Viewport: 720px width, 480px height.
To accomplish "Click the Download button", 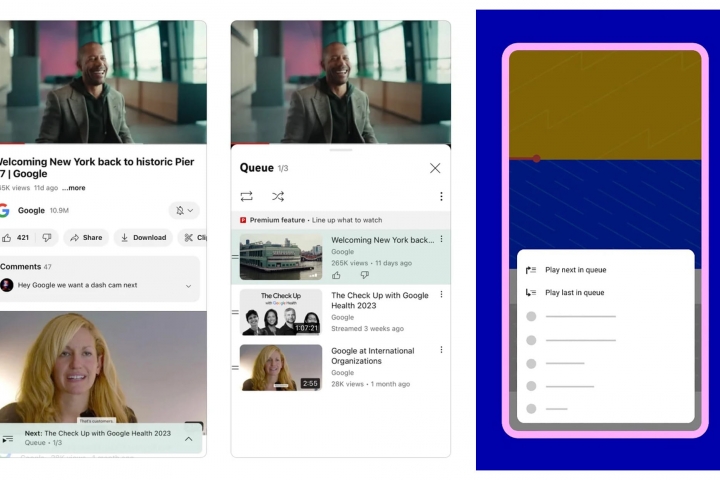I will 142,238.
